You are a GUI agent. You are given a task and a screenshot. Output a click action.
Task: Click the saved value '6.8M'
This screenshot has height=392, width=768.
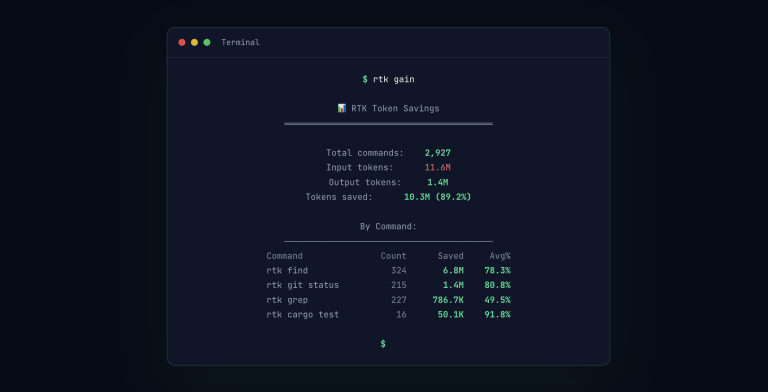(x=453, y=270)
